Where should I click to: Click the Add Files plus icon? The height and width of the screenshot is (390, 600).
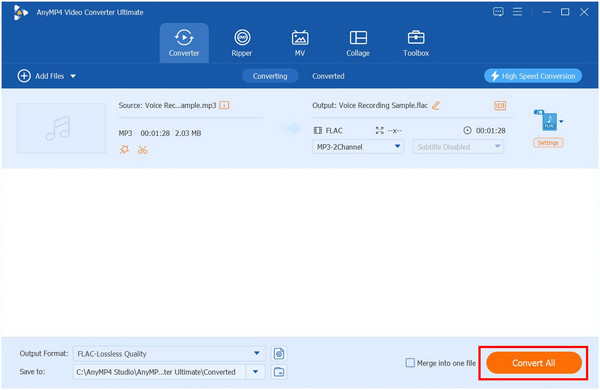click(x=24, y=76)
